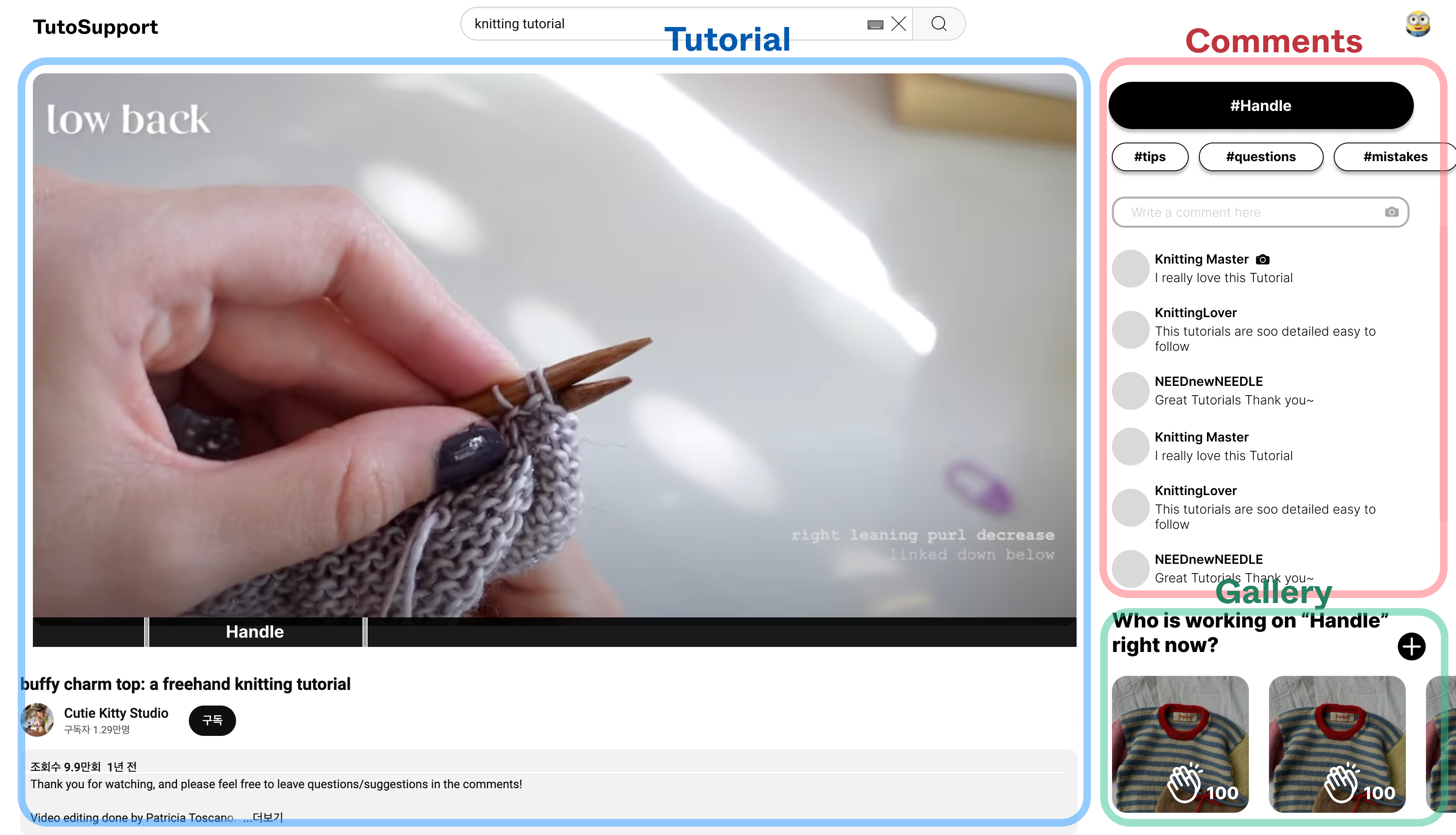
Task: Click the search magnifier icon
Action: (x=938, y=24)
